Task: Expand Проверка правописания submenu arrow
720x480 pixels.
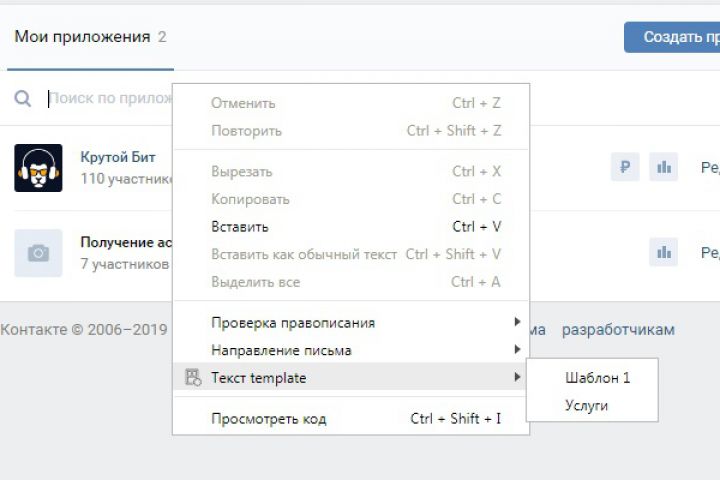Action: point(517,322)
